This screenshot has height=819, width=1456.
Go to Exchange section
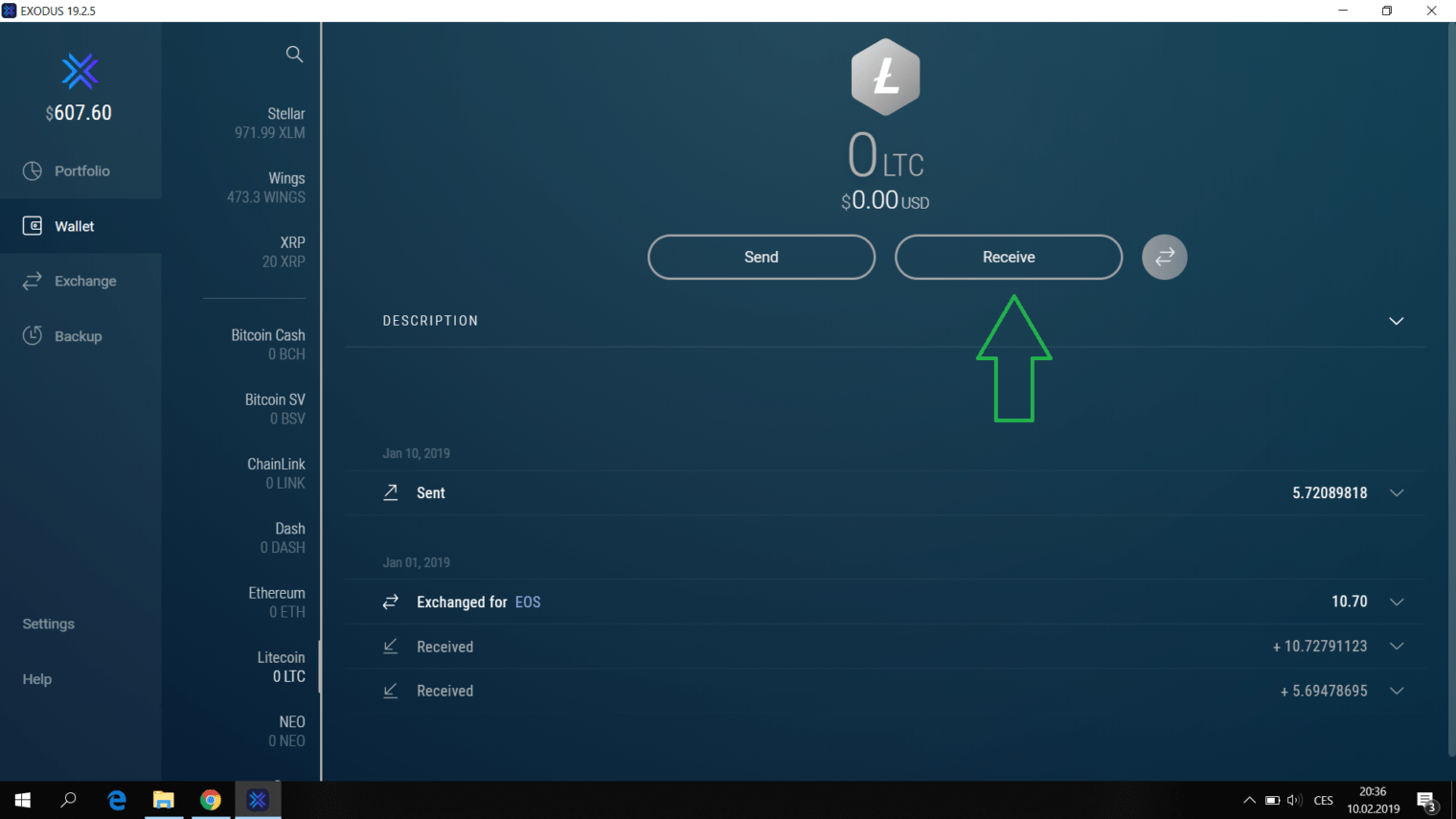tap(81, 281)
